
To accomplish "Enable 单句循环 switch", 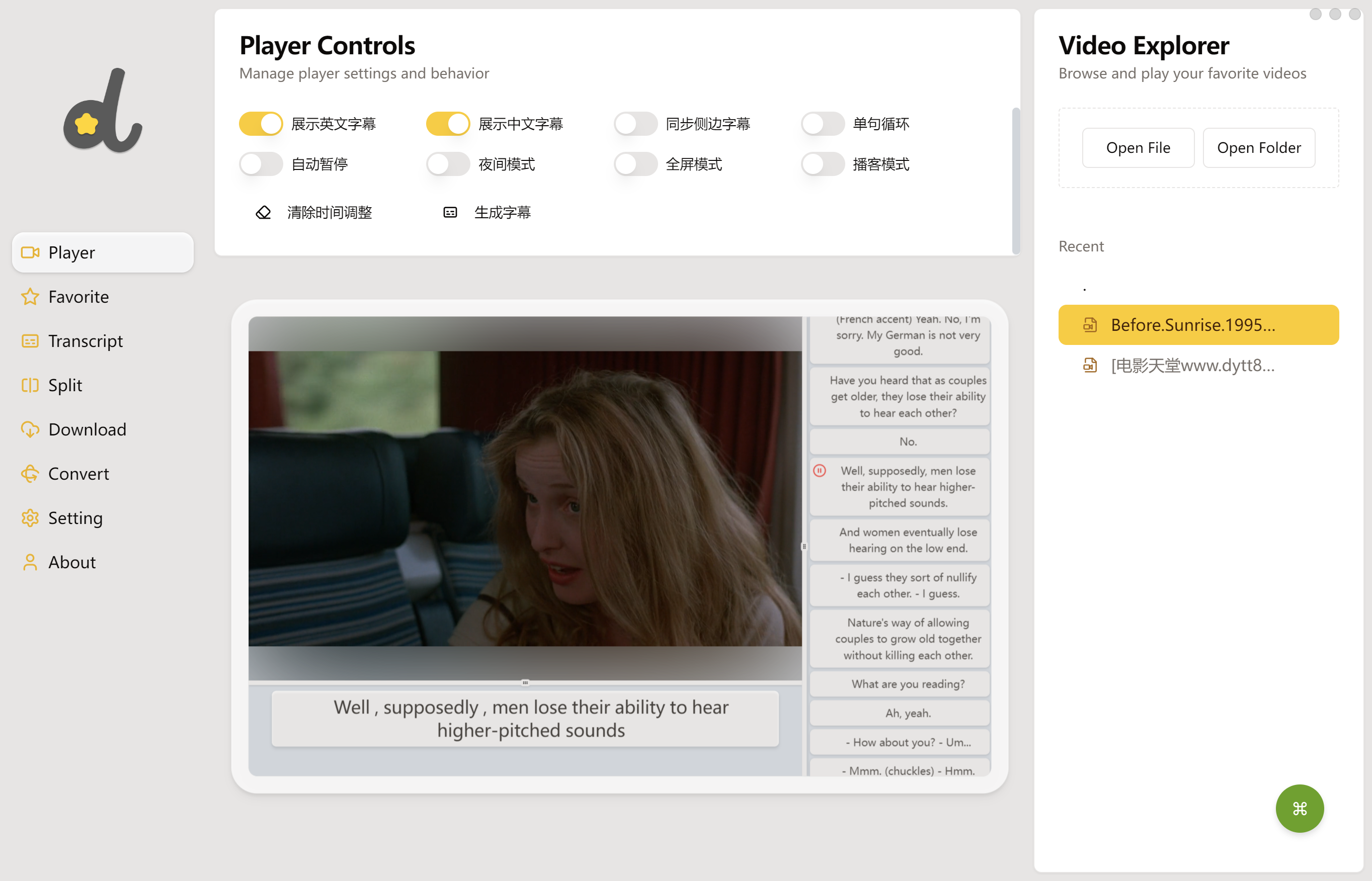I will click(x=823, y=124).
